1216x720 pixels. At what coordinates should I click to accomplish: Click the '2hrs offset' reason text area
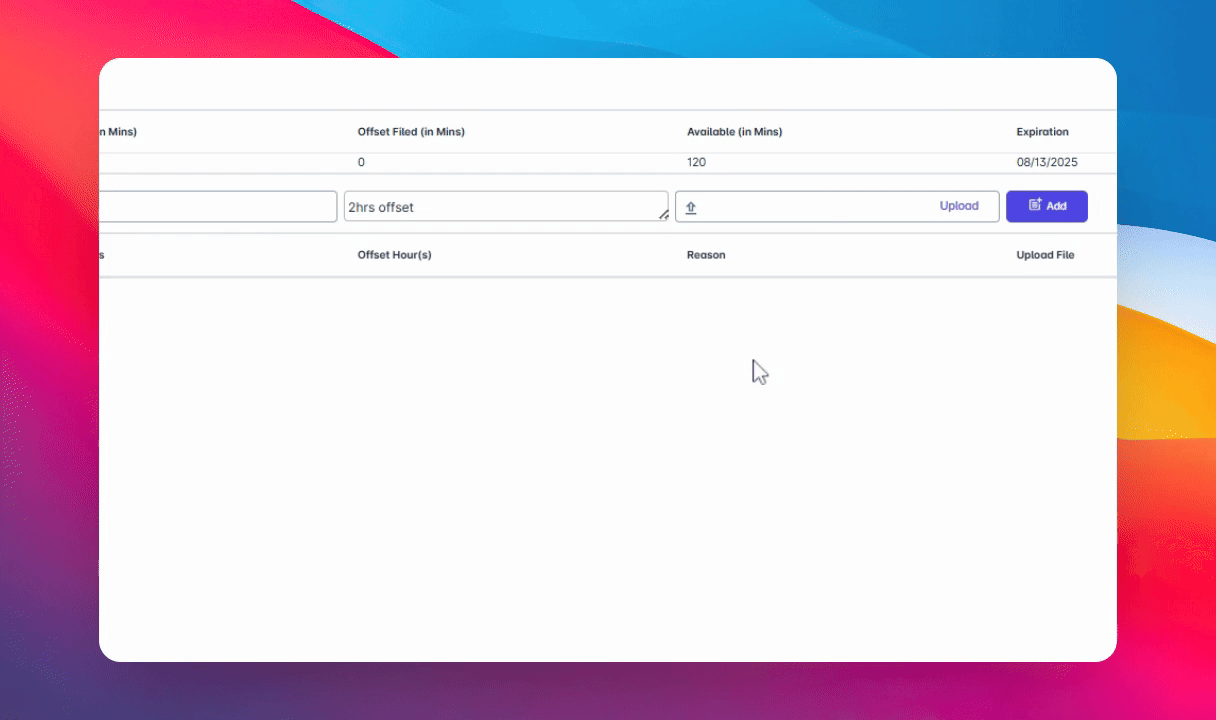pos(506,206)
